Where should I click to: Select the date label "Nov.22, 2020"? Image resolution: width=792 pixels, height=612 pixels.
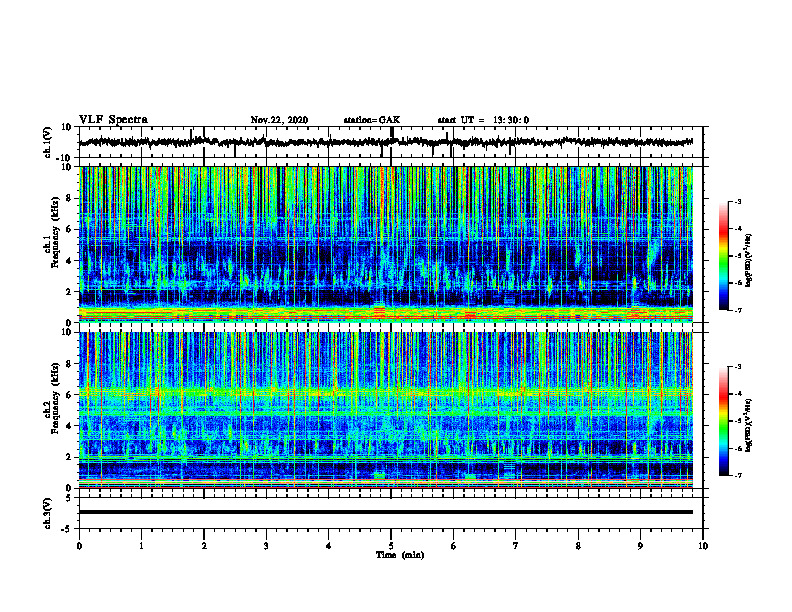pos(279,120)
